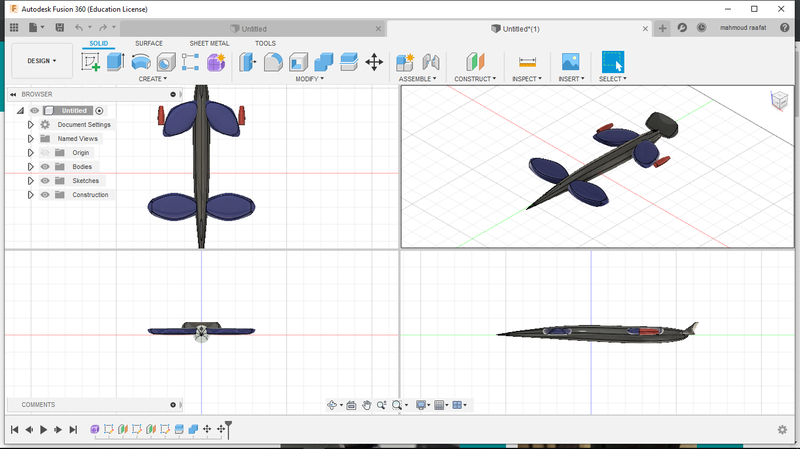Select the Revolve tool icon
The width and height of the screenshot is (800, 449).
coord(141,62)
